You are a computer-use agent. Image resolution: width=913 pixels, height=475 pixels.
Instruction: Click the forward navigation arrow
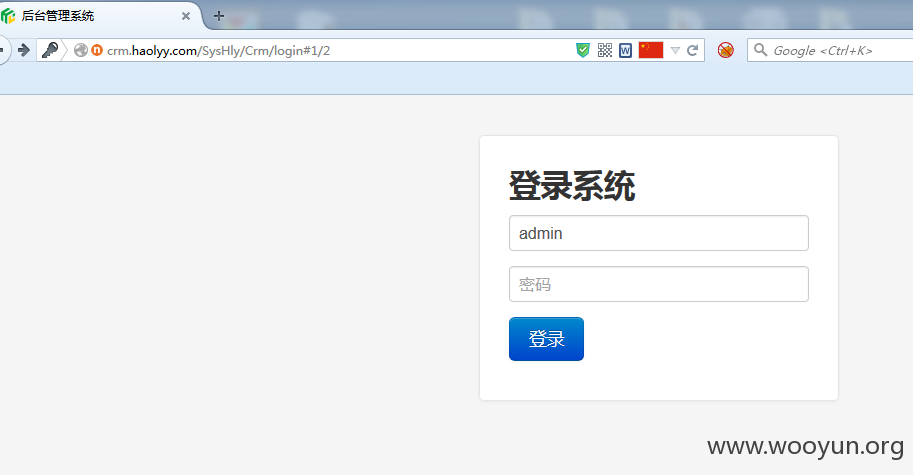pyautogui.click(x=24, y=50)
